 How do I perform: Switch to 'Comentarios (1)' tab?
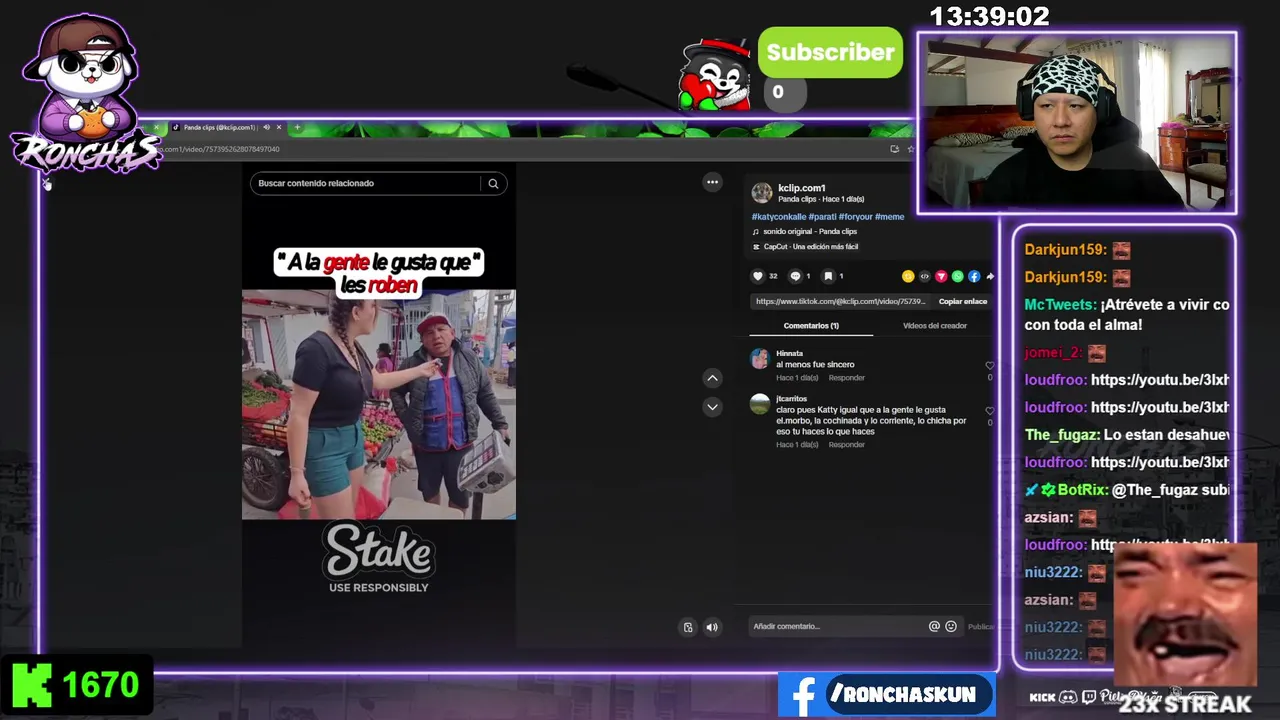click(811, 326)
